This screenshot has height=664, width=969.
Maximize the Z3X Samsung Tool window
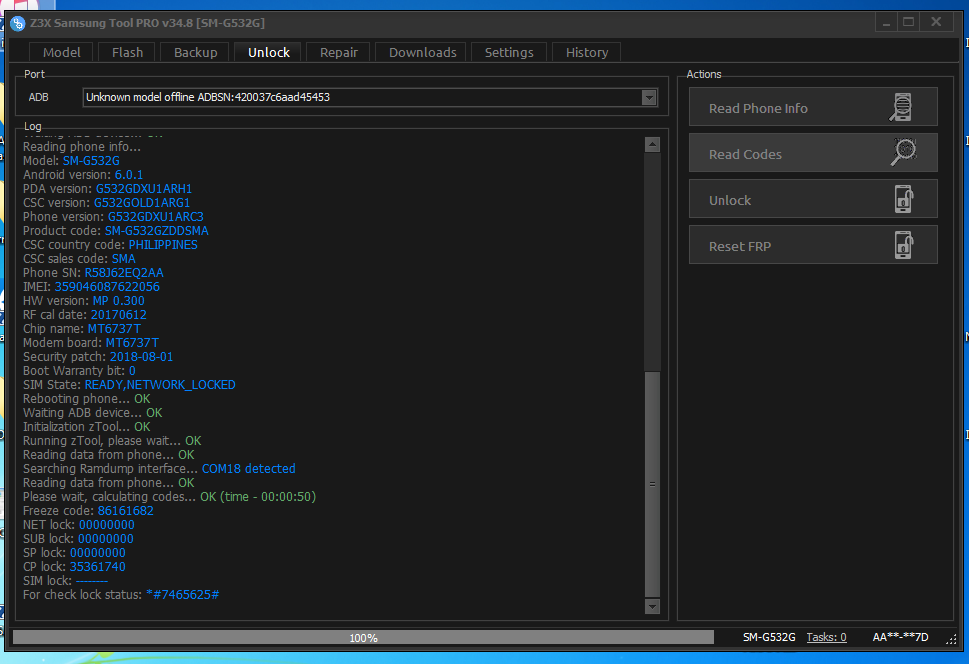908,23
